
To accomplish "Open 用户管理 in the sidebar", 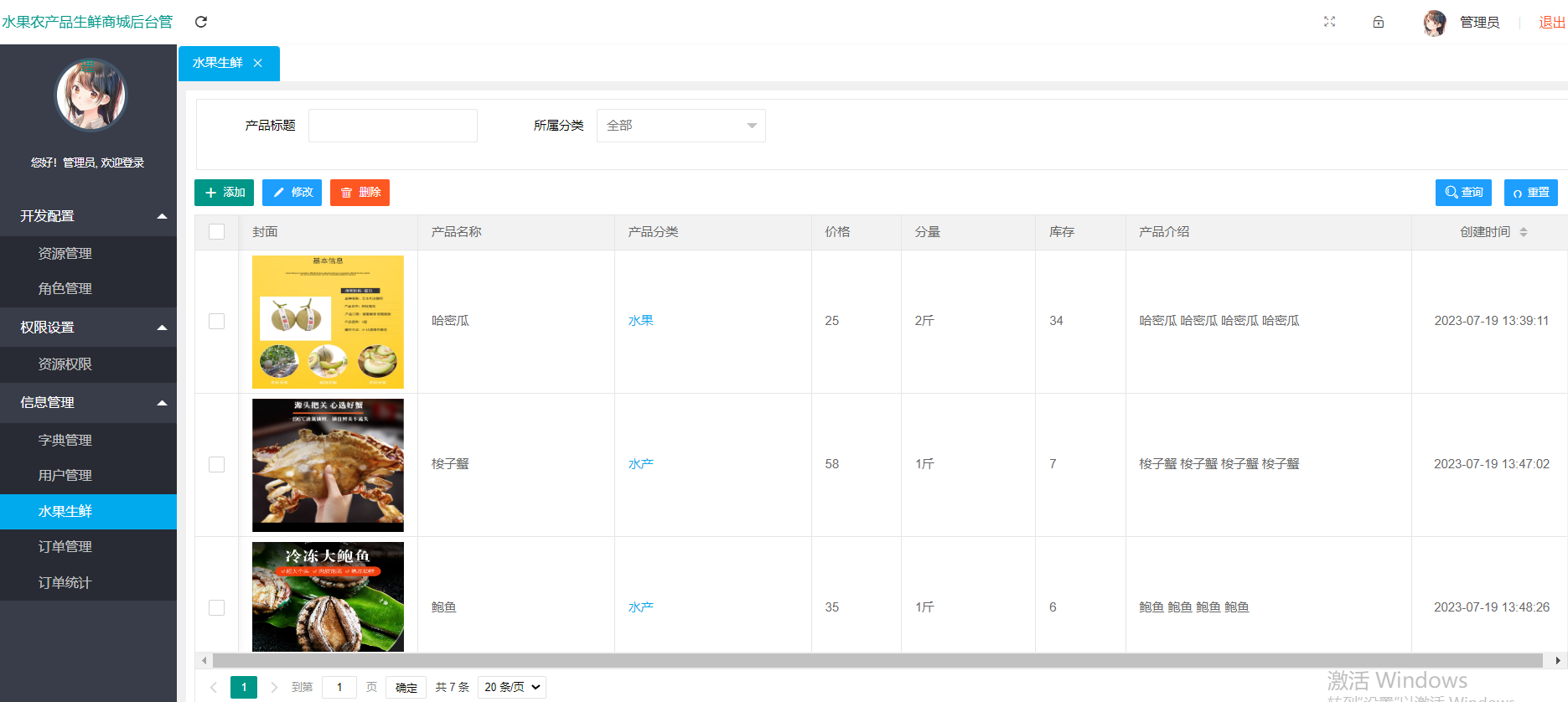I will 65,475.
